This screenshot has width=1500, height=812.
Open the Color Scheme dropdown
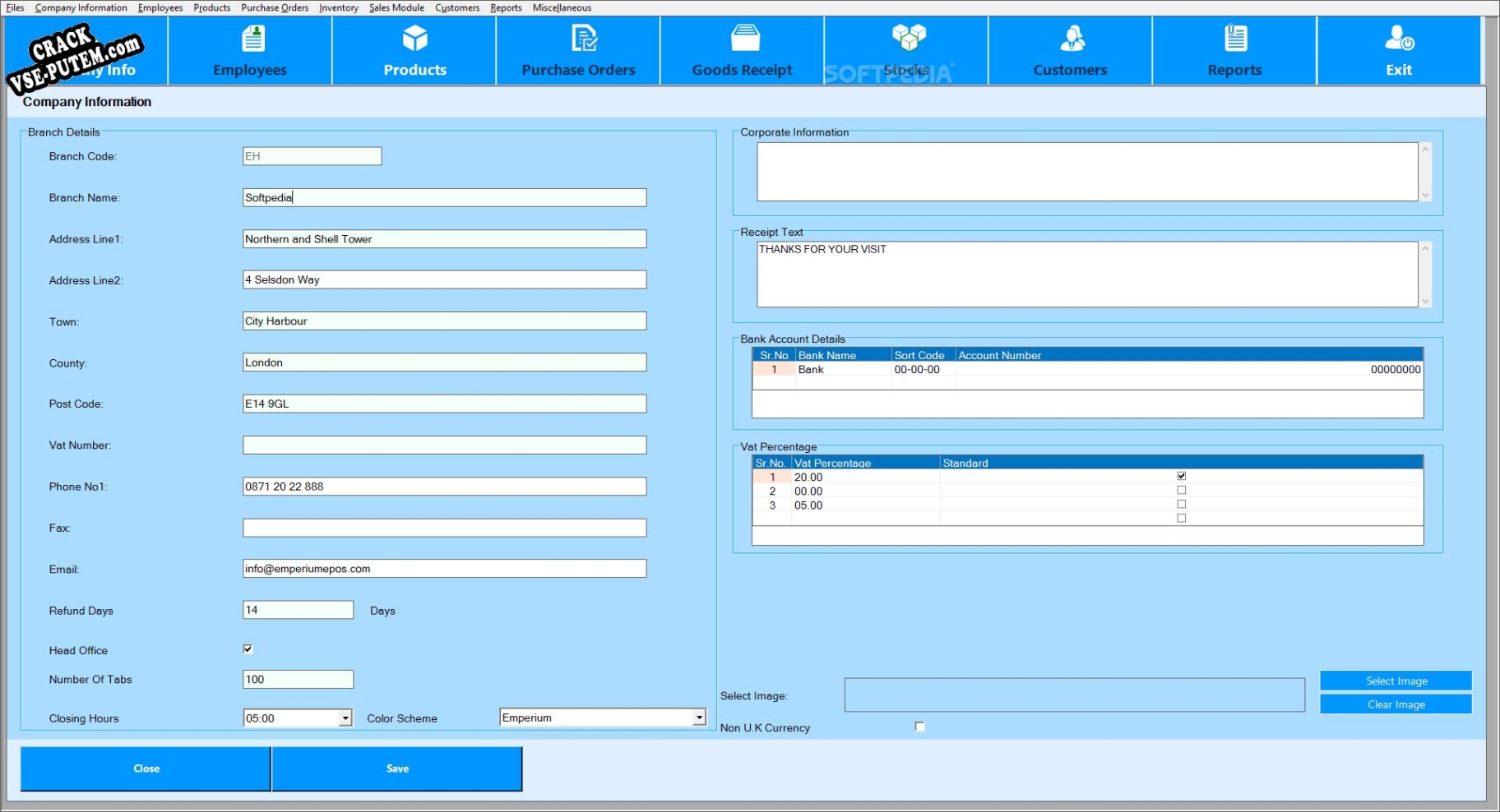point(698,717)
